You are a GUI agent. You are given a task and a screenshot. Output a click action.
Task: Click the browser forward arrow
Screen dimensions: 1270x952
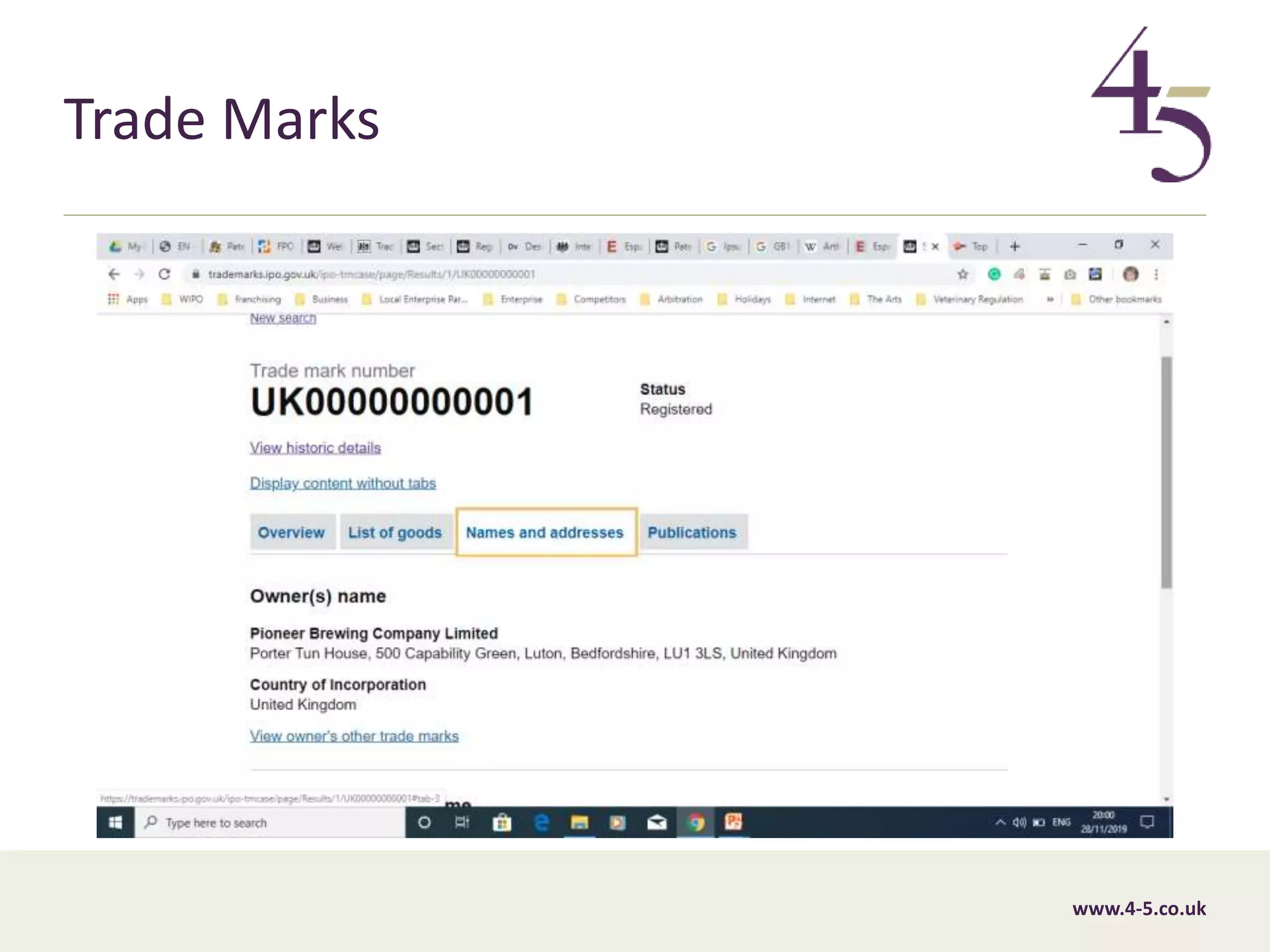click(x=139, y=274)
